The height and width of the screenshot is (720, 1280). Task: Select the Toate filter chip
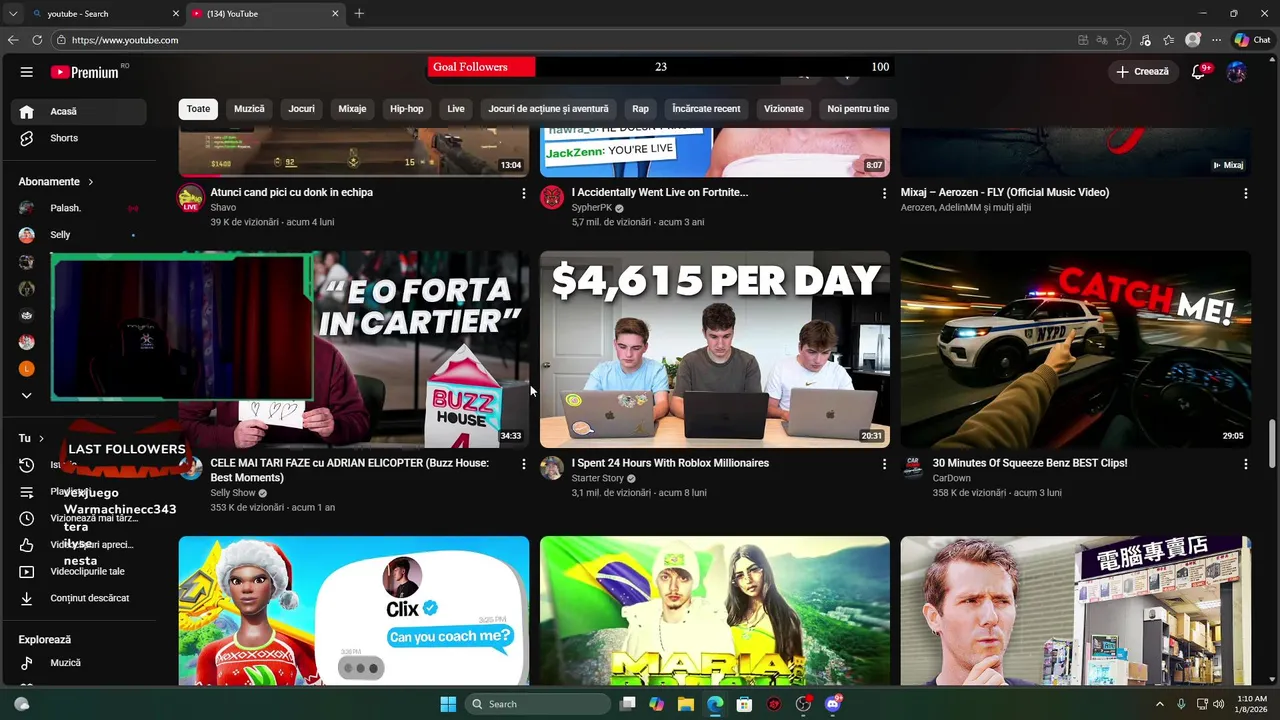(x=198, y=109)
